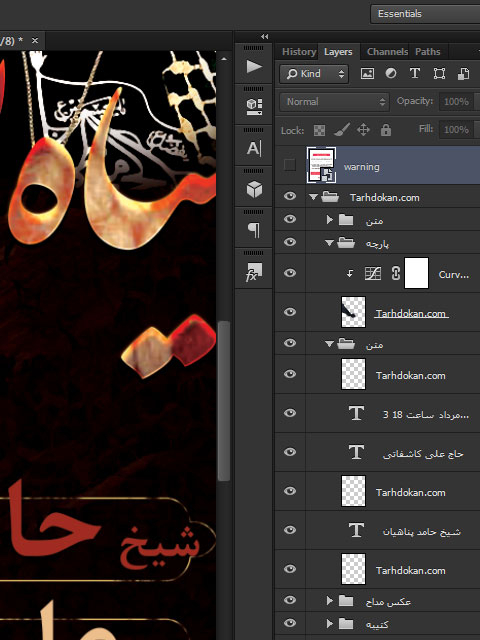Click the Curves adjustment icon
480x640 pixels.
[x=373, y=273]
